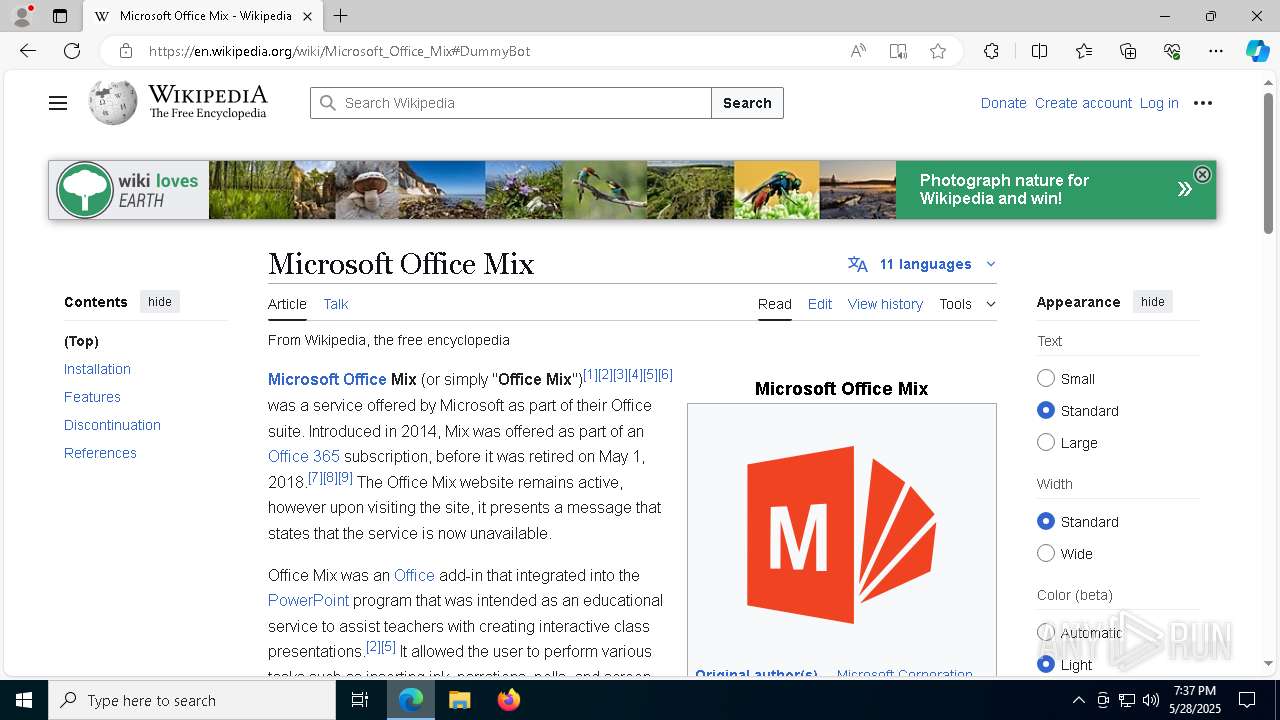Viewport: 1280px width, 720px height.
Task: Close the Wiki Loves Earth banner
Action: (x=1202, y=174)
